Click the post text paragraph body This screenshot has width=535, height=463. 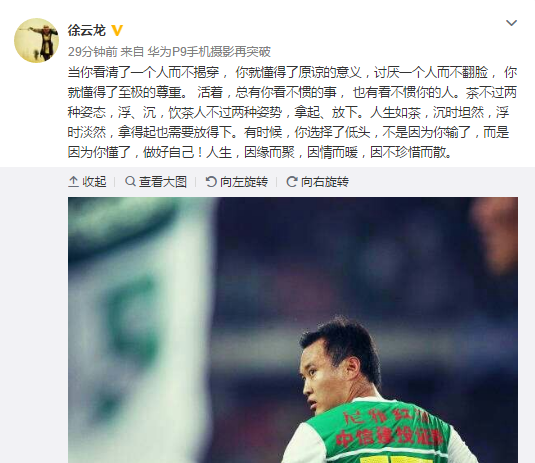pos(292,112)
